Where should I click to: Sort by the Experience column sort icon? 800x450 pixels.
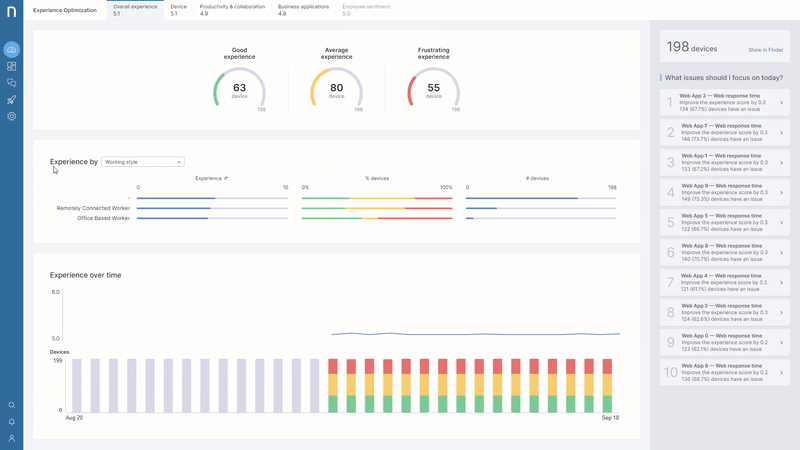[x=226, y=178]
